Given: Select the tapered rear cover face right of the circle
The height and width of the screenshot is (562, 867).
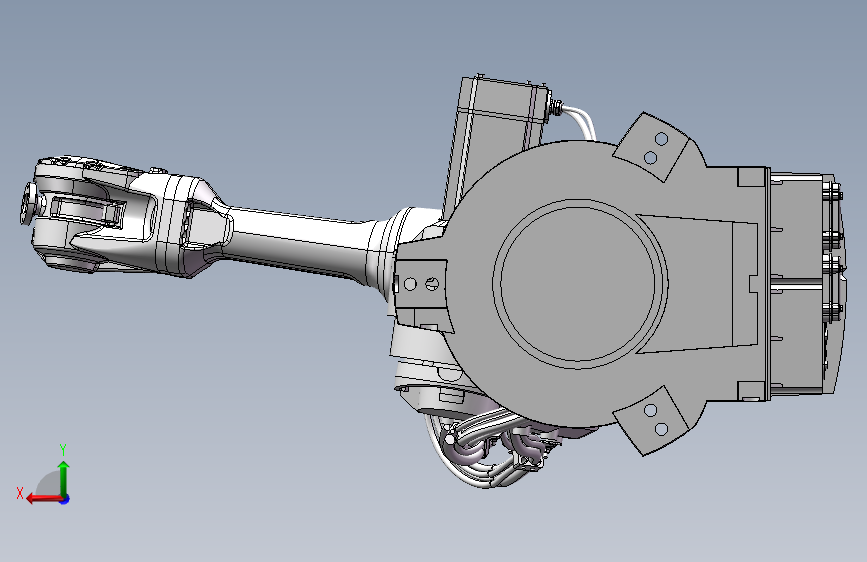Looking at the screenshot, I should click(x=698, y=284).
